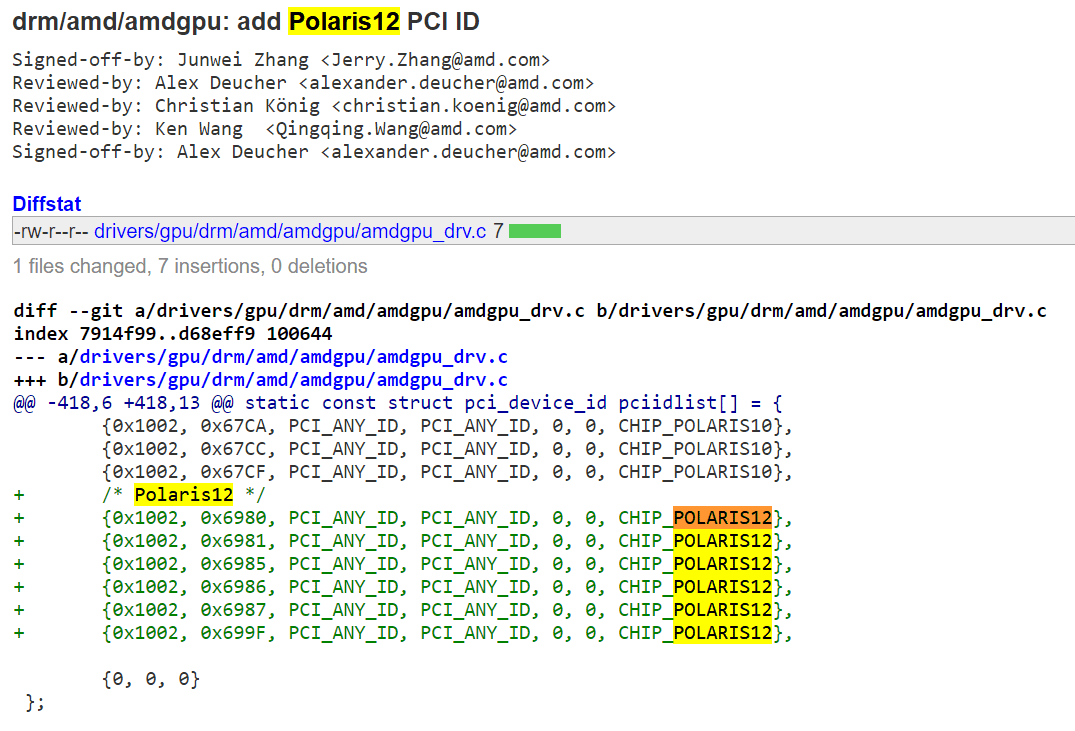
Task: Click the orange highlighted POLARIS12 match
Action: 722,518
